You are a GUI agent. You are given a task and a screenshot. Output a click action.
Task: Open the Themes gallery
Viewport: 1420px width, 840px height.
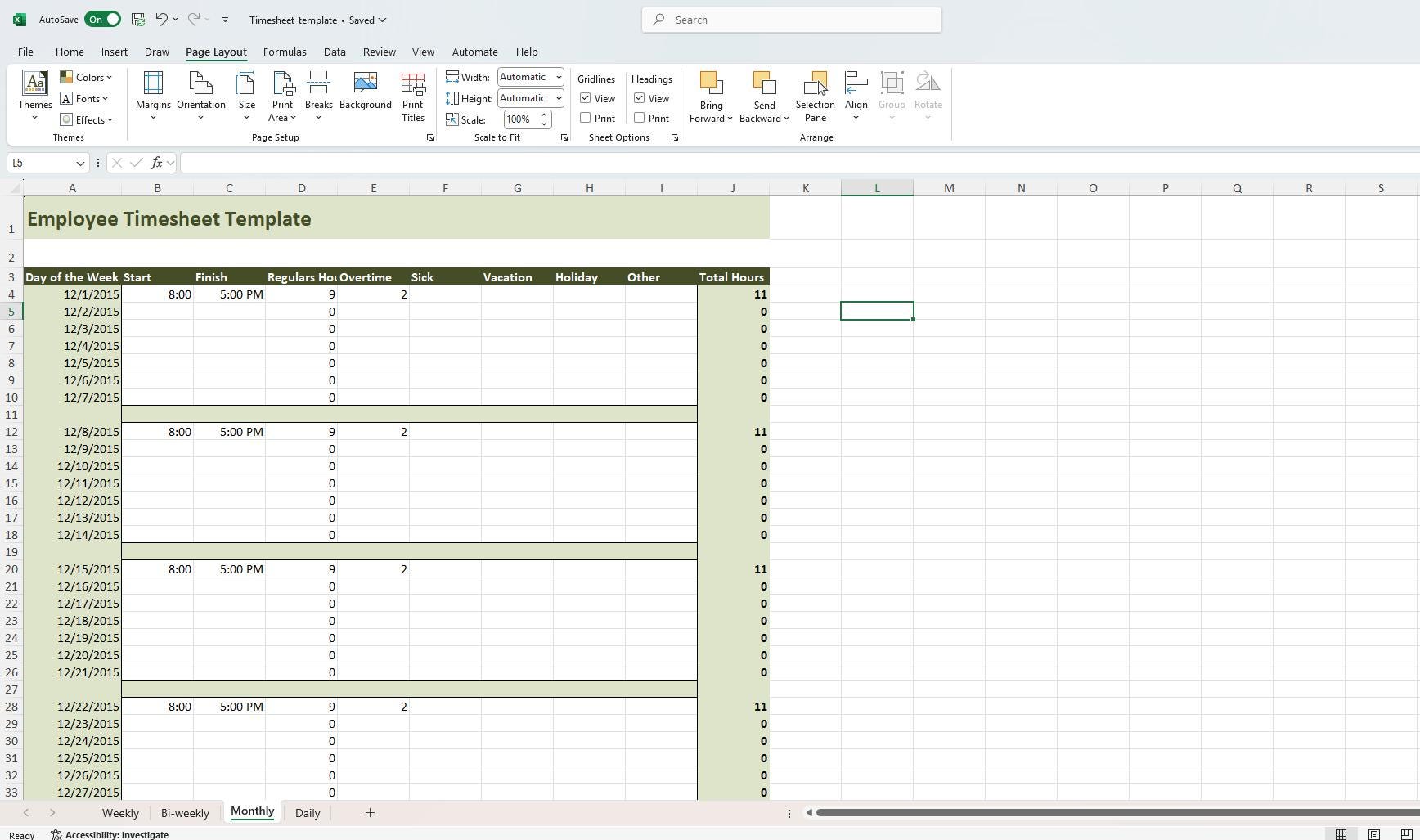pos(34,97)
